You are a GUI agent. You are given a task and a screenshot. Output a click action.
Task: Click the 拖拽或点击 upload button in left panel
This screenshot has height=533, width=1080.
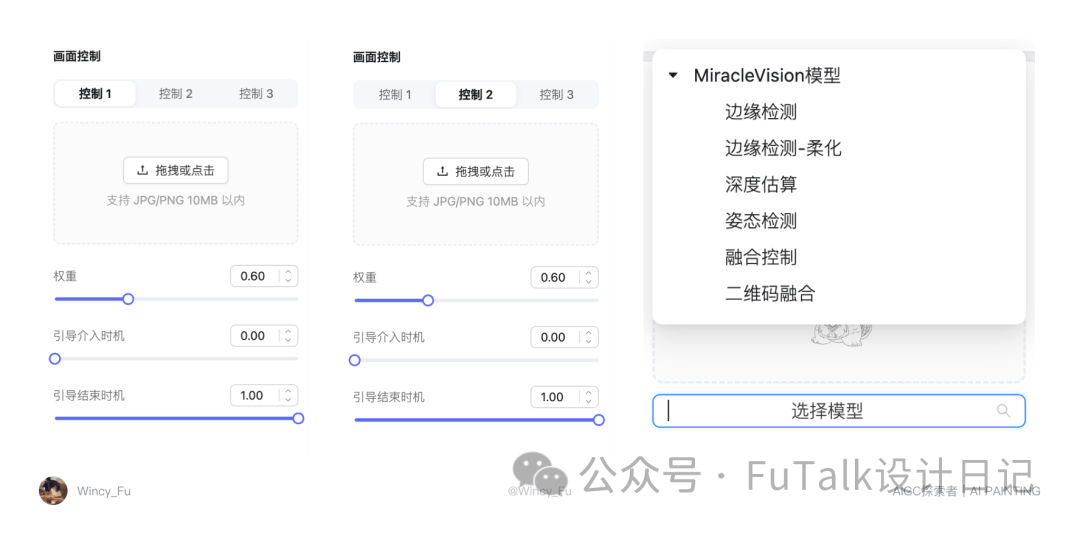tap(176, 170)
